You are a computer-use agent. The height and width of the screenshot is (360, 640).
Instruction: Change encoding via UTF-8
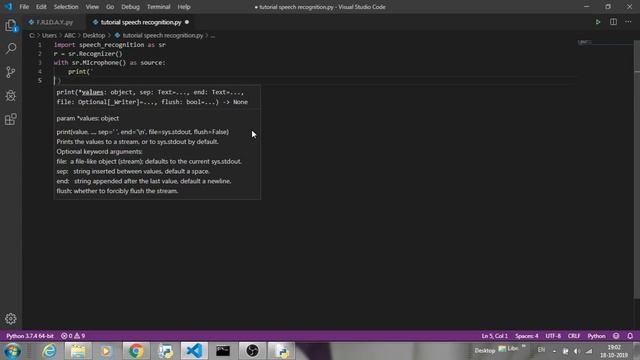[553, 336]
